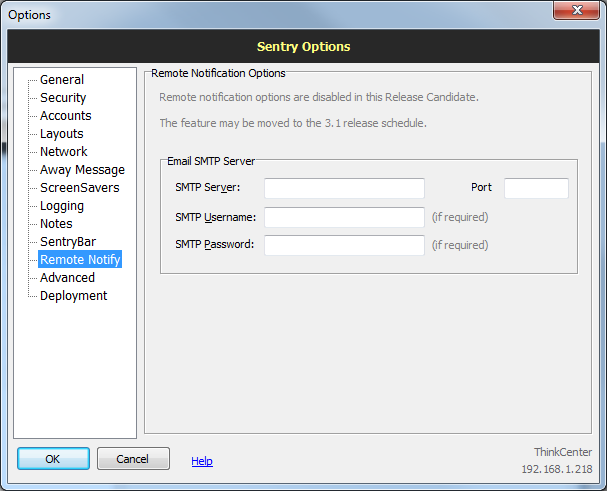
Task: Click the 3.1 release schedule notice
Action: tap(293, 123)
